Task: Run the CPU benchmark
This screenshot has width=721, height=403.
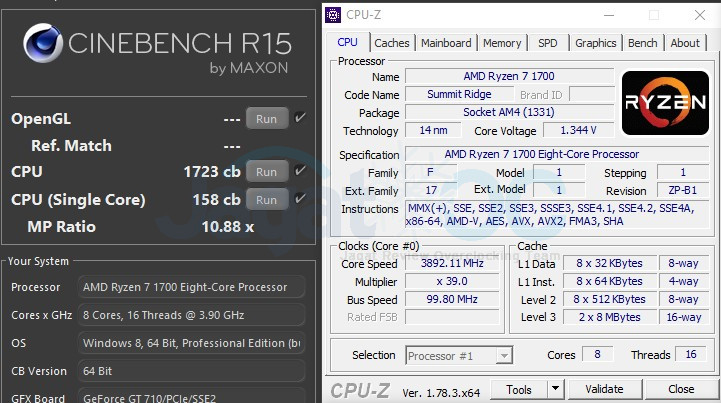Action: click(266, 172)
